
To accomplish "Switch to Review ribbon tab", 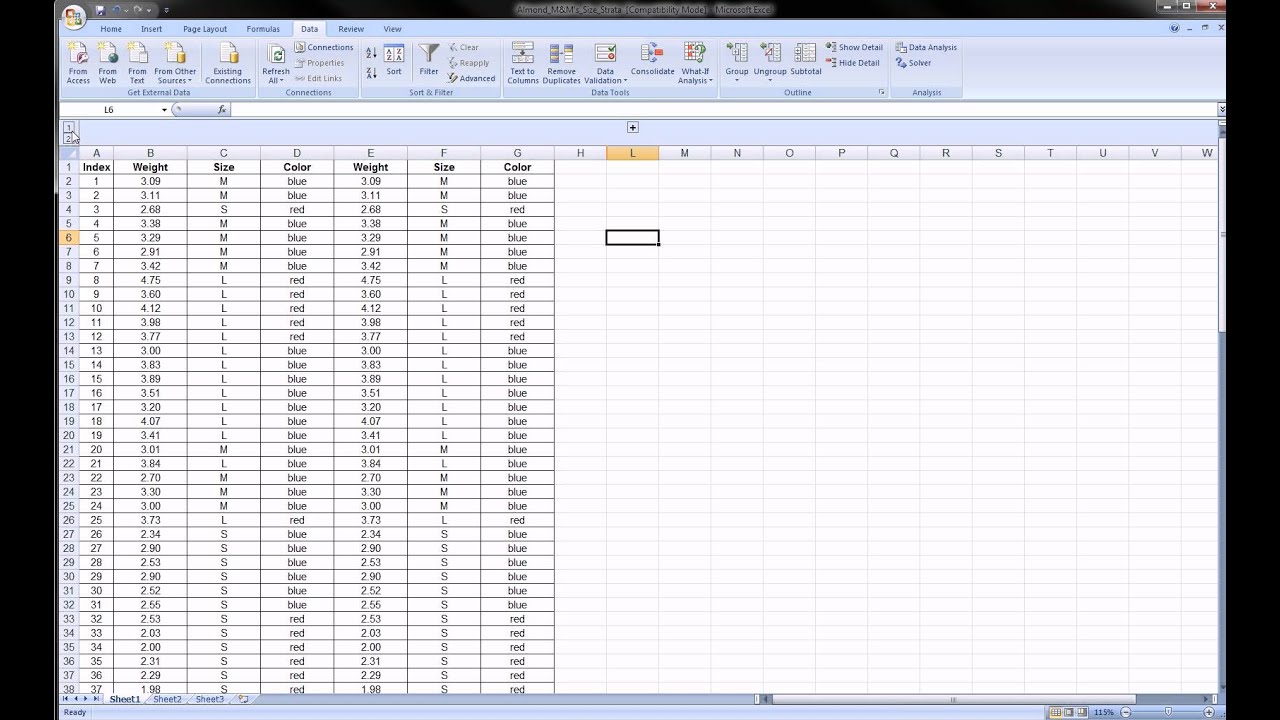I will [x=351, y=29].
